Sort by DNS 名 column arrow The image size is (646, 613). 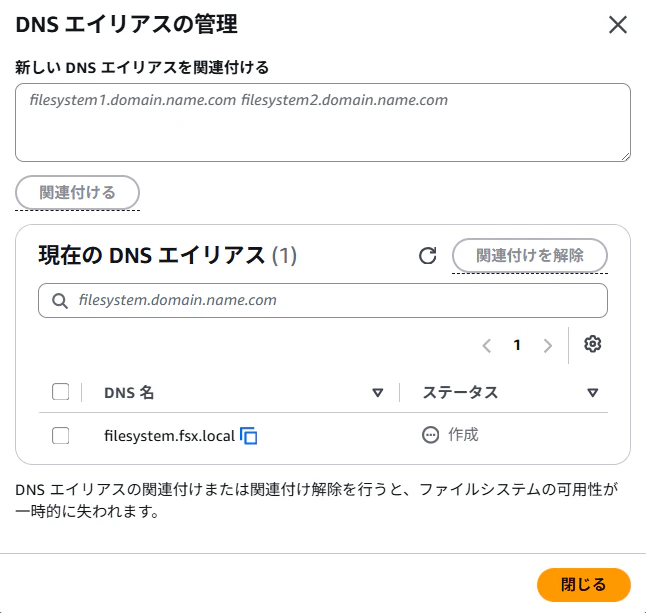[377, 393]
